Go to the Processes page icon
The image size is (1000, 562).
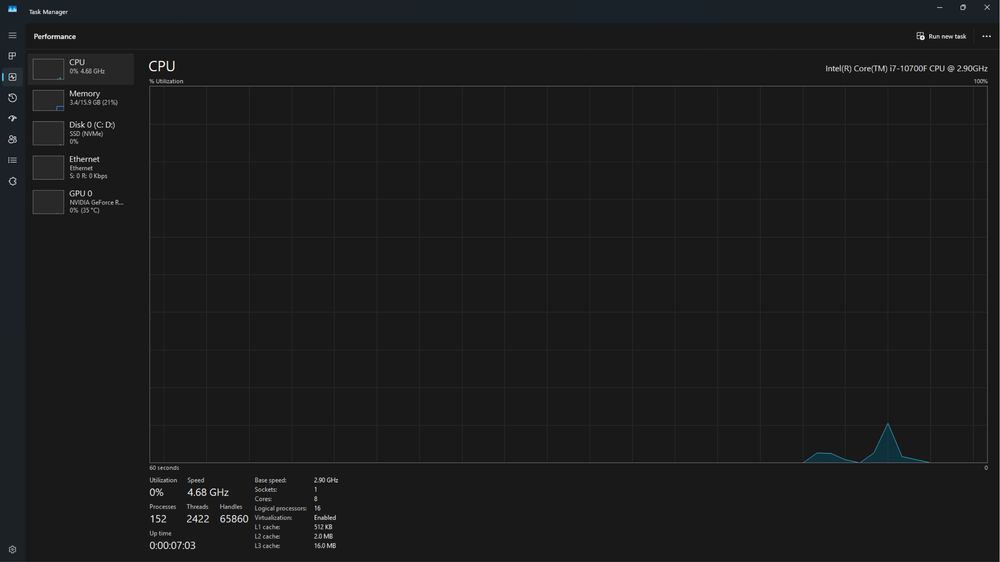[12, 56]
